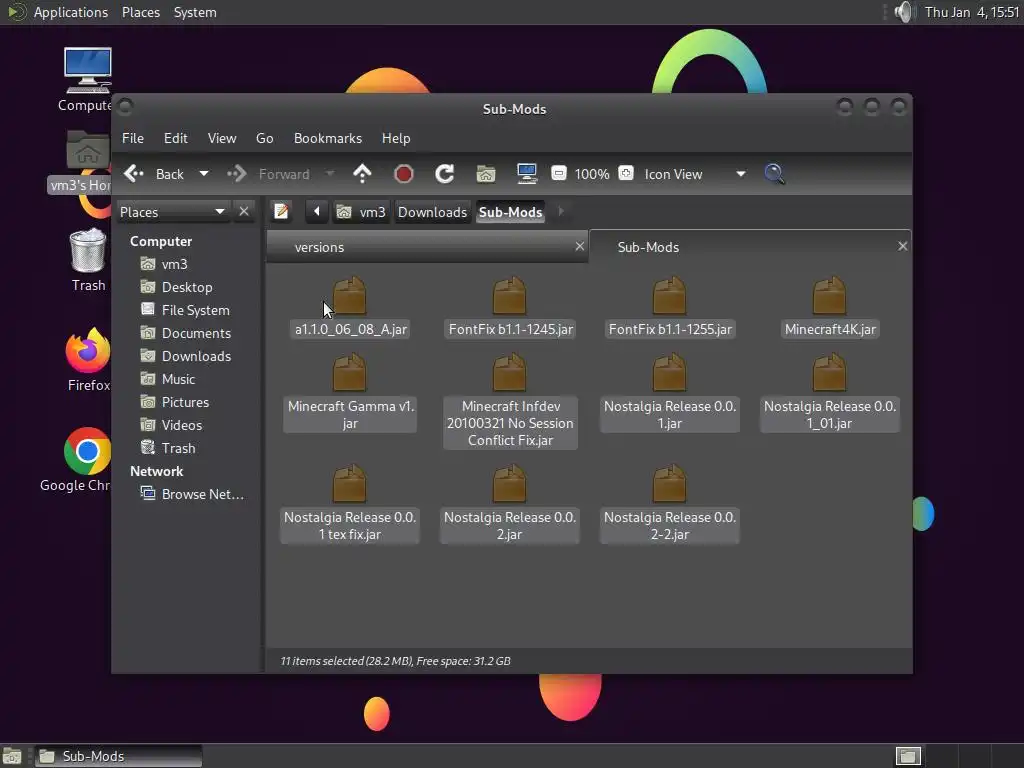Screen dimensions: 1024x768
Task: Open the Edit menu
Action: click(x=175, y=138)
